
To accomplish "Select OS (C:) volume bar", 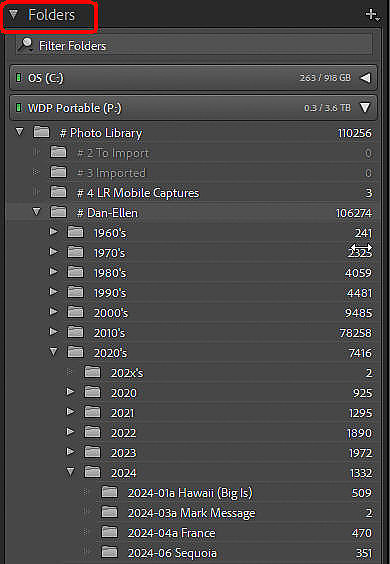I will pos(194,78).
